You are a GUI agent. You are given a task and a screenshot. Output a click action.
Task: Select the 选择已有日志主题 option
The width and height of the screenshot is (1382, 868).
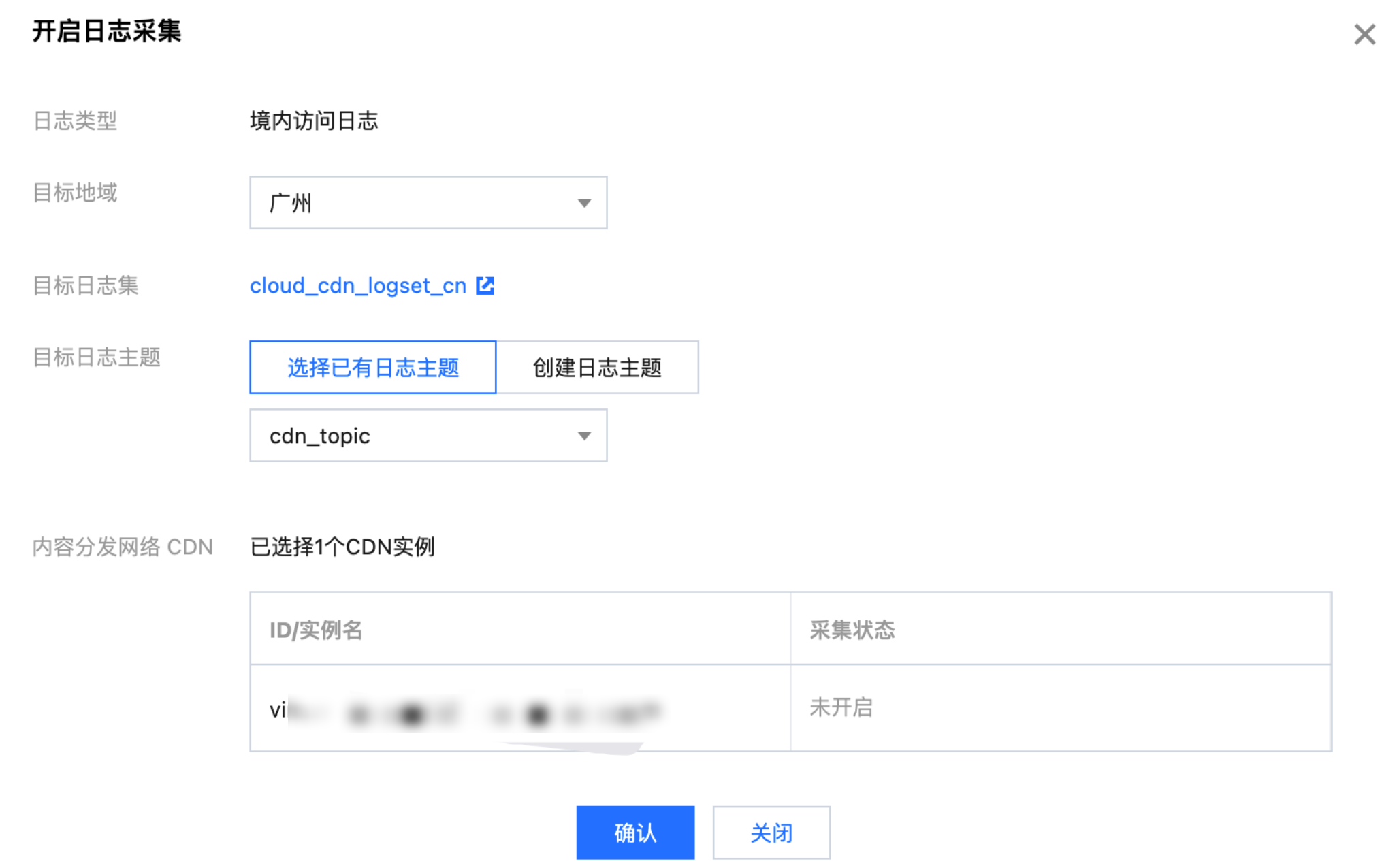point(372,368)
